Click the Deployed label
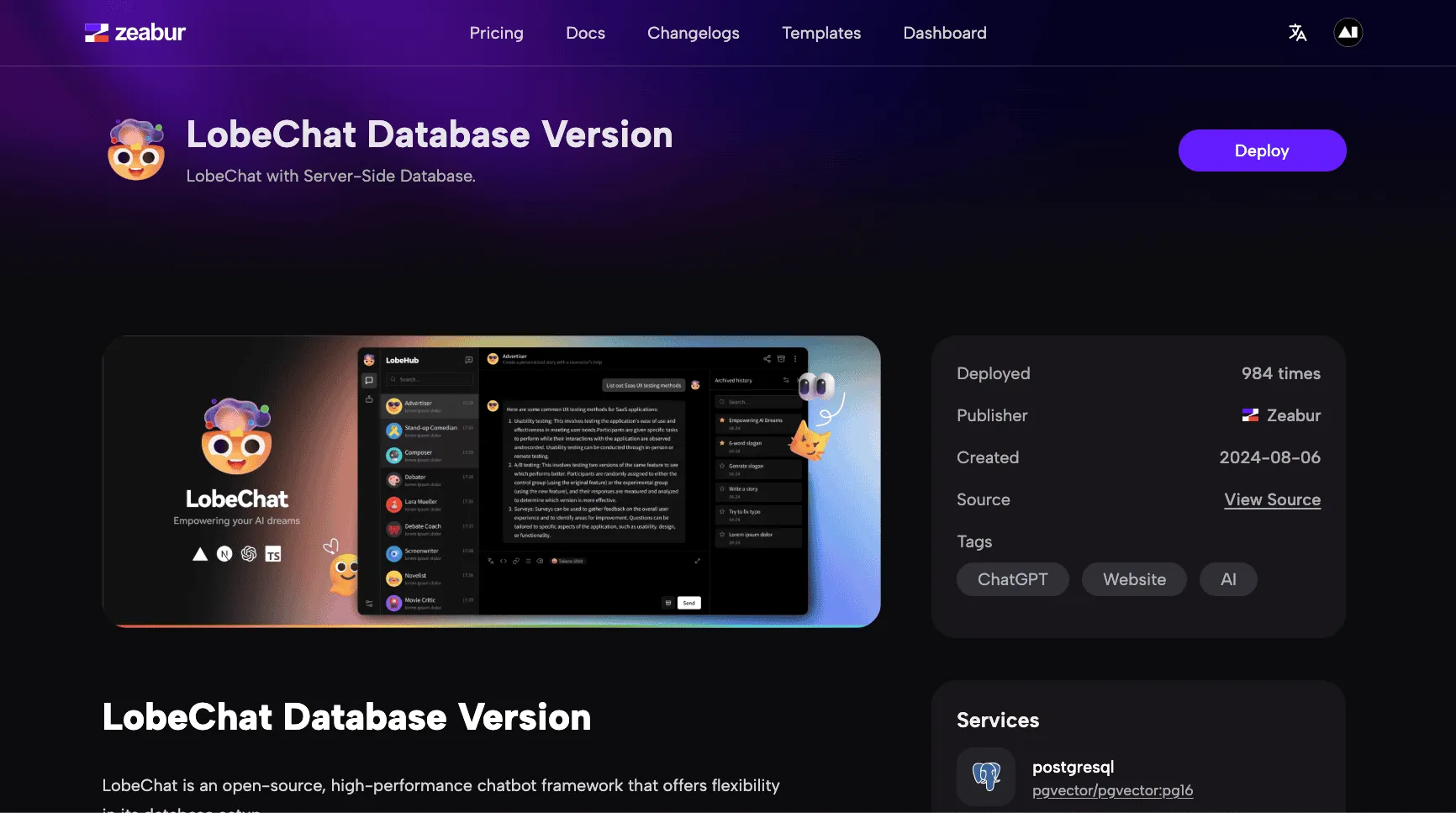 pyautogui.click(x=993, y=373)
